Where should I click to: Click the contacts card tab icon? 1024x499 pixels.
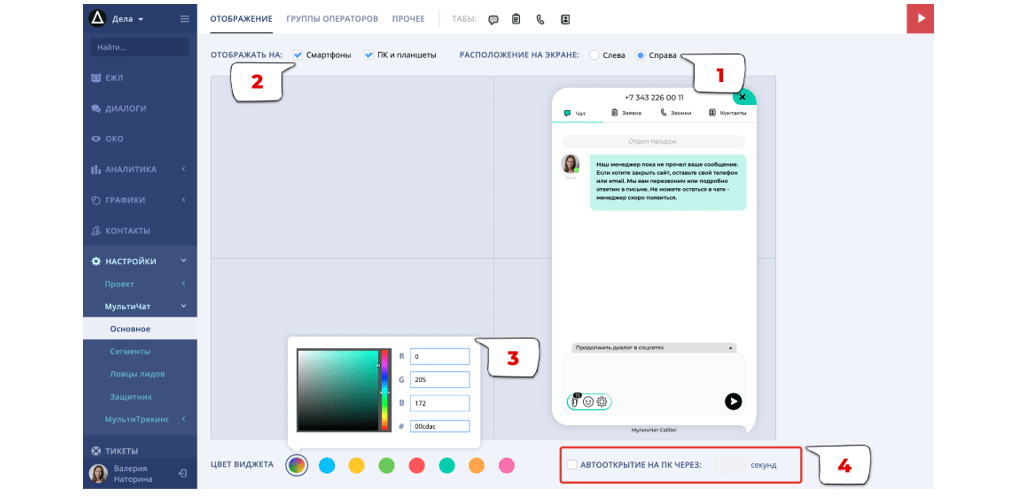(565, 19)
